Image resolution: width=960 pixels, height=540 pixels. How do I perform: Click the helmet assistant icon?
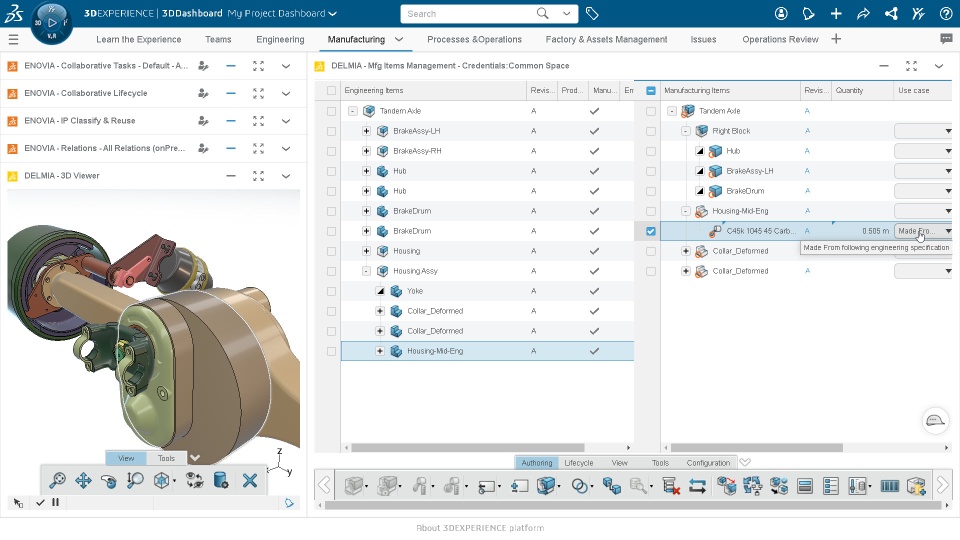(936, 421)
